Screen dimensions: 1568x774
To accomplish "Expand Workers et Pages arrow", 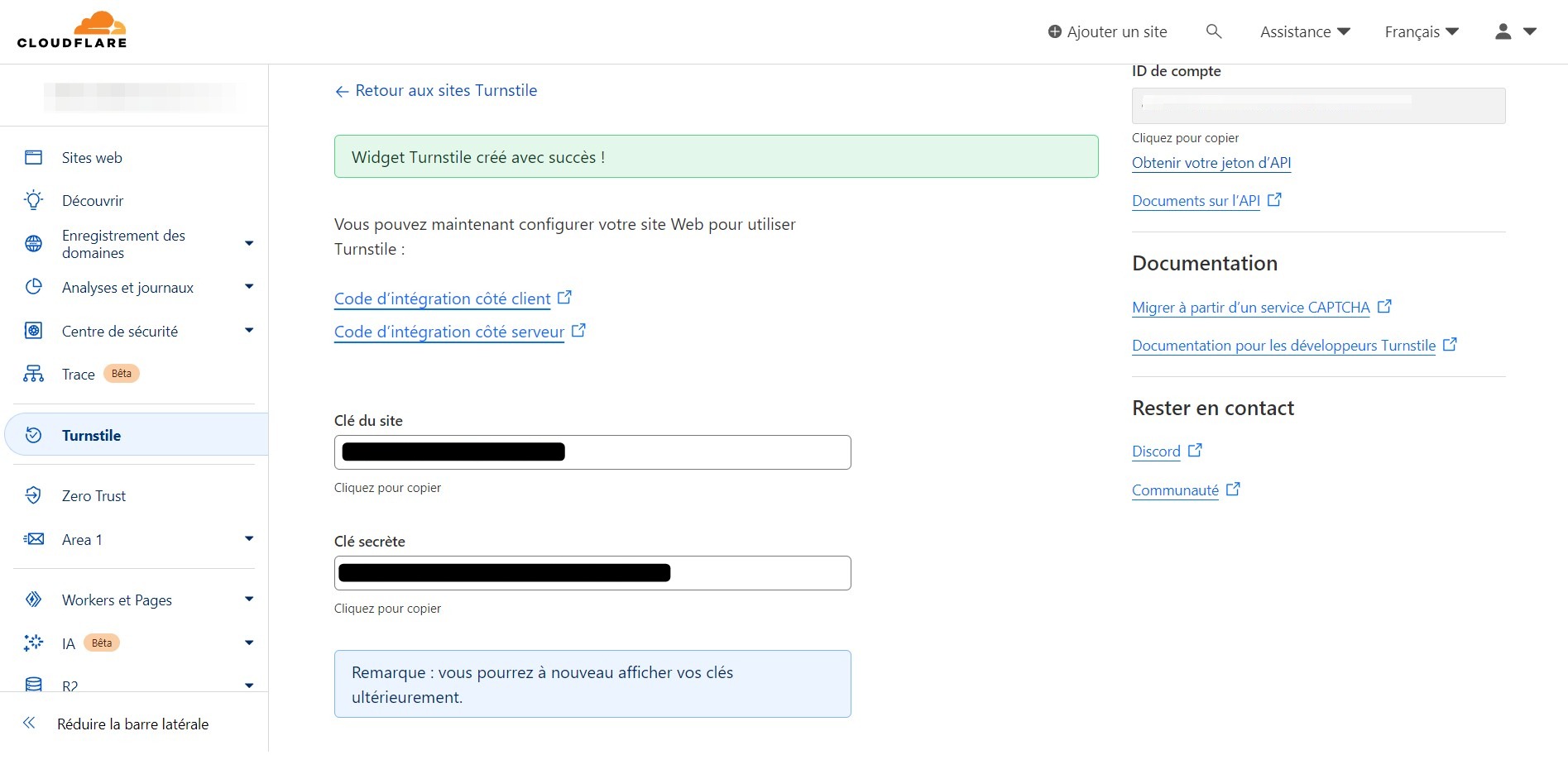I will (249, 600).
